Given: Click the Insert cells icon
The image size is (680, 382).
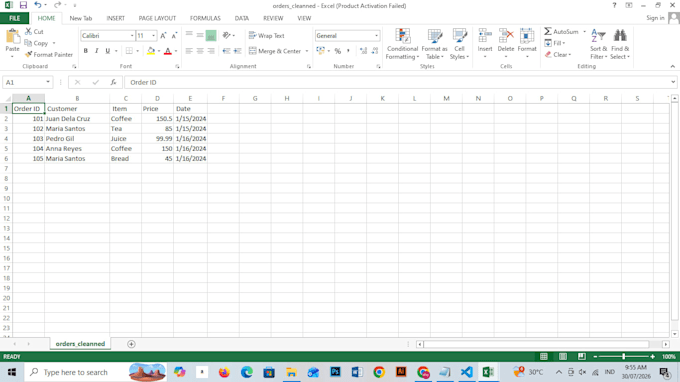Looking at the screenshot, I should point(485,36).
